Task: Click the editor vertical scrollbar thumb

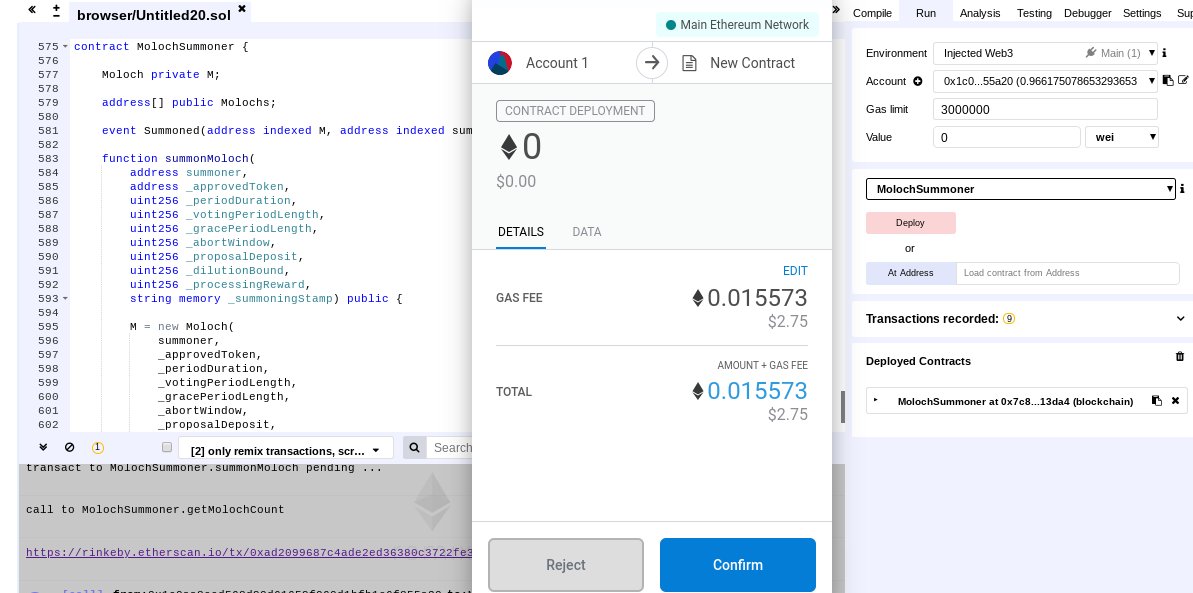Action: click(x=842, y=407)
